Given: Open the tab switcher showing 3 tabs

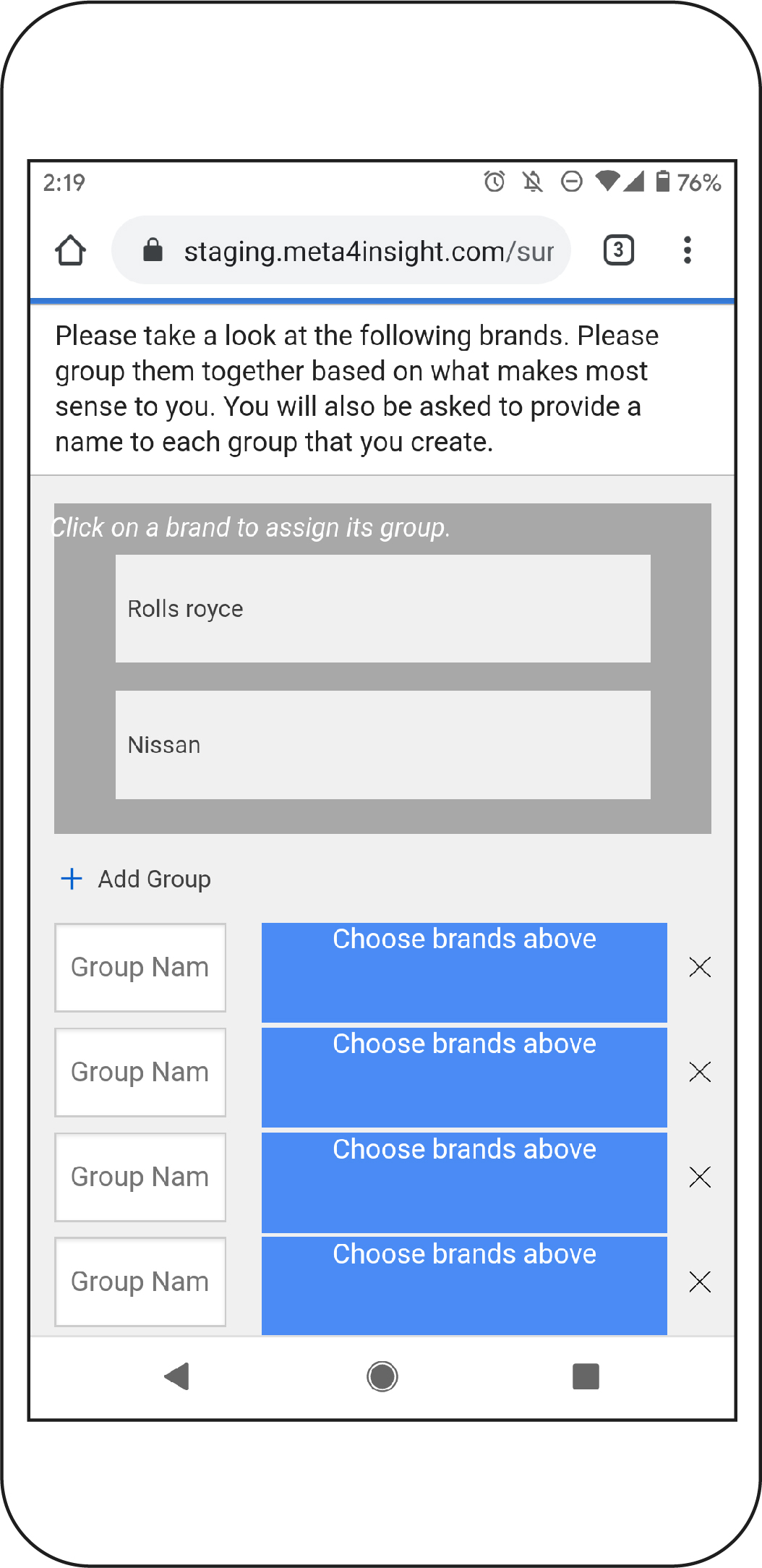Looking at the screenshot, I should point(618,250).
